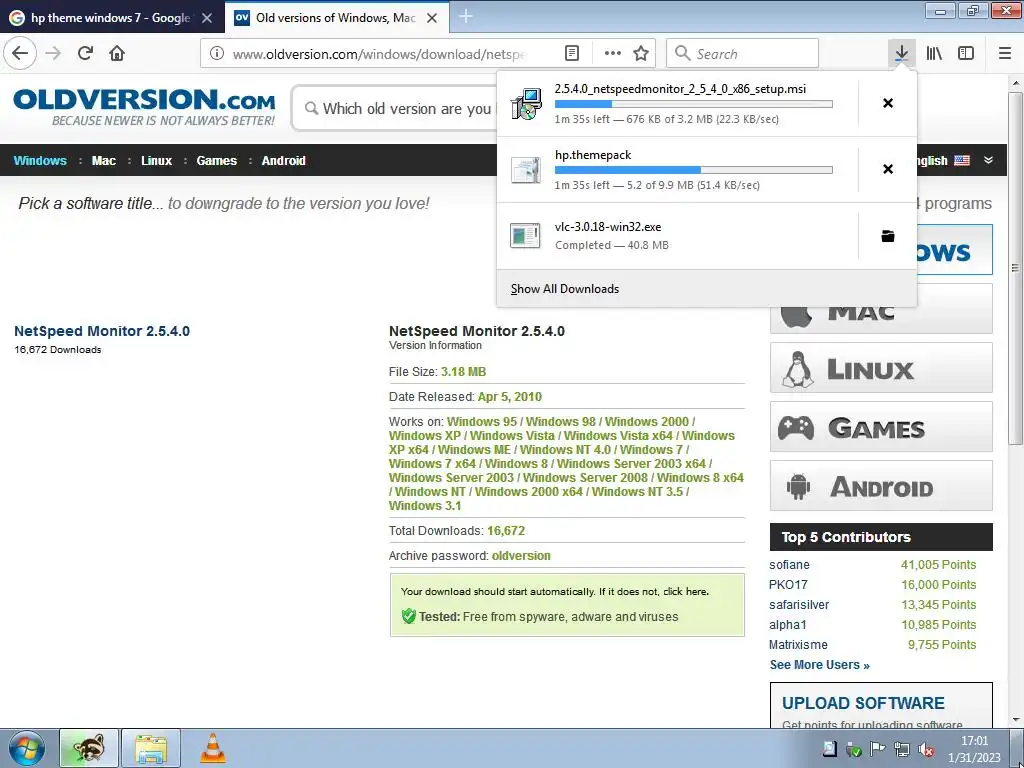Close the Old versions tab
Viewport: 1024px width, 768px height.
coord(432,18)
